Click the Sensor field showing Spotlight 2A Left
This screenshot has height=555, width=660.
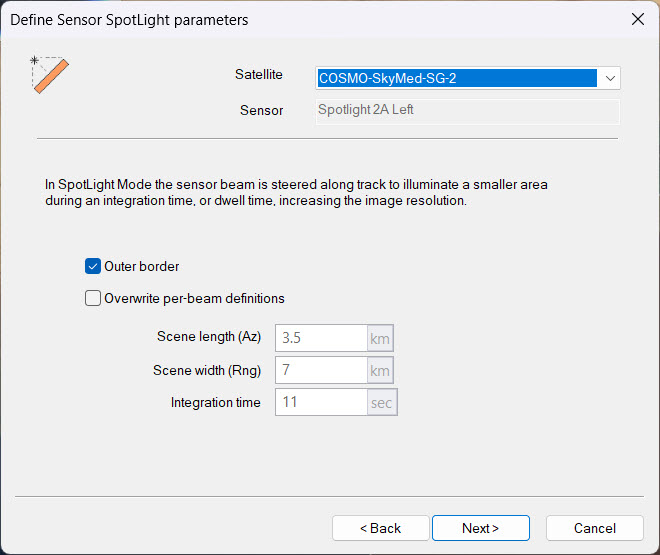tap(467, 110)
